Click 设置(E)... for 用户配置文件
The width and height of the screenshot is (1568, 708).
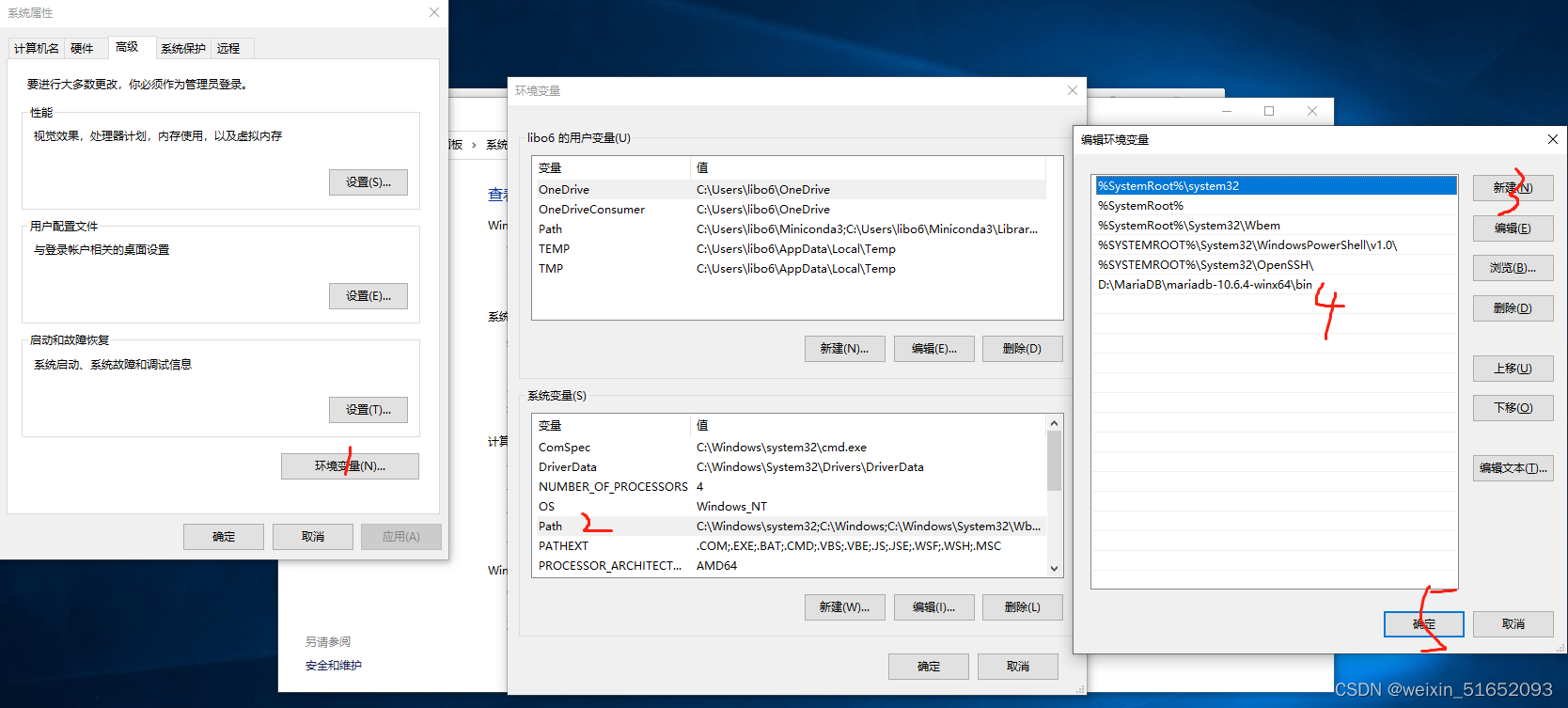[x=368, y=296]
